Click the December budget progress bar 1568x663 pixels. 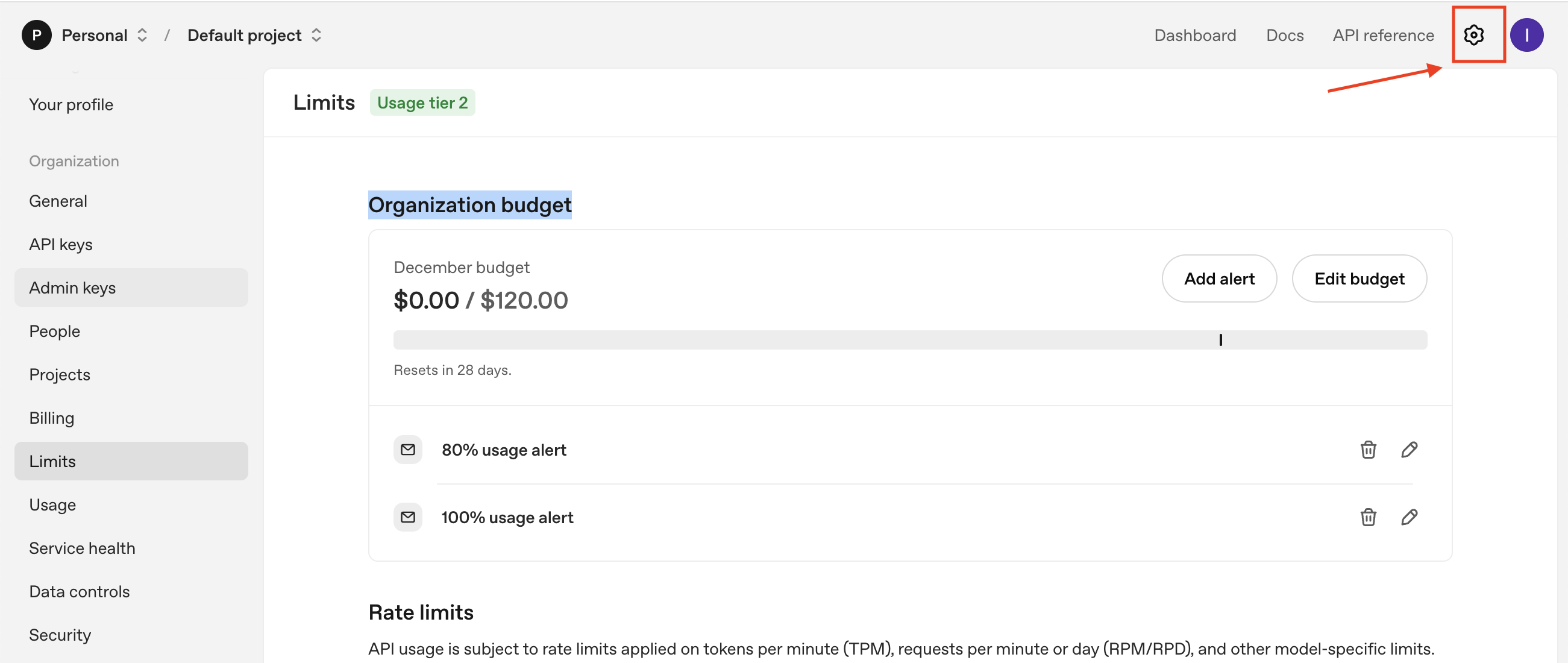point(909,340)
